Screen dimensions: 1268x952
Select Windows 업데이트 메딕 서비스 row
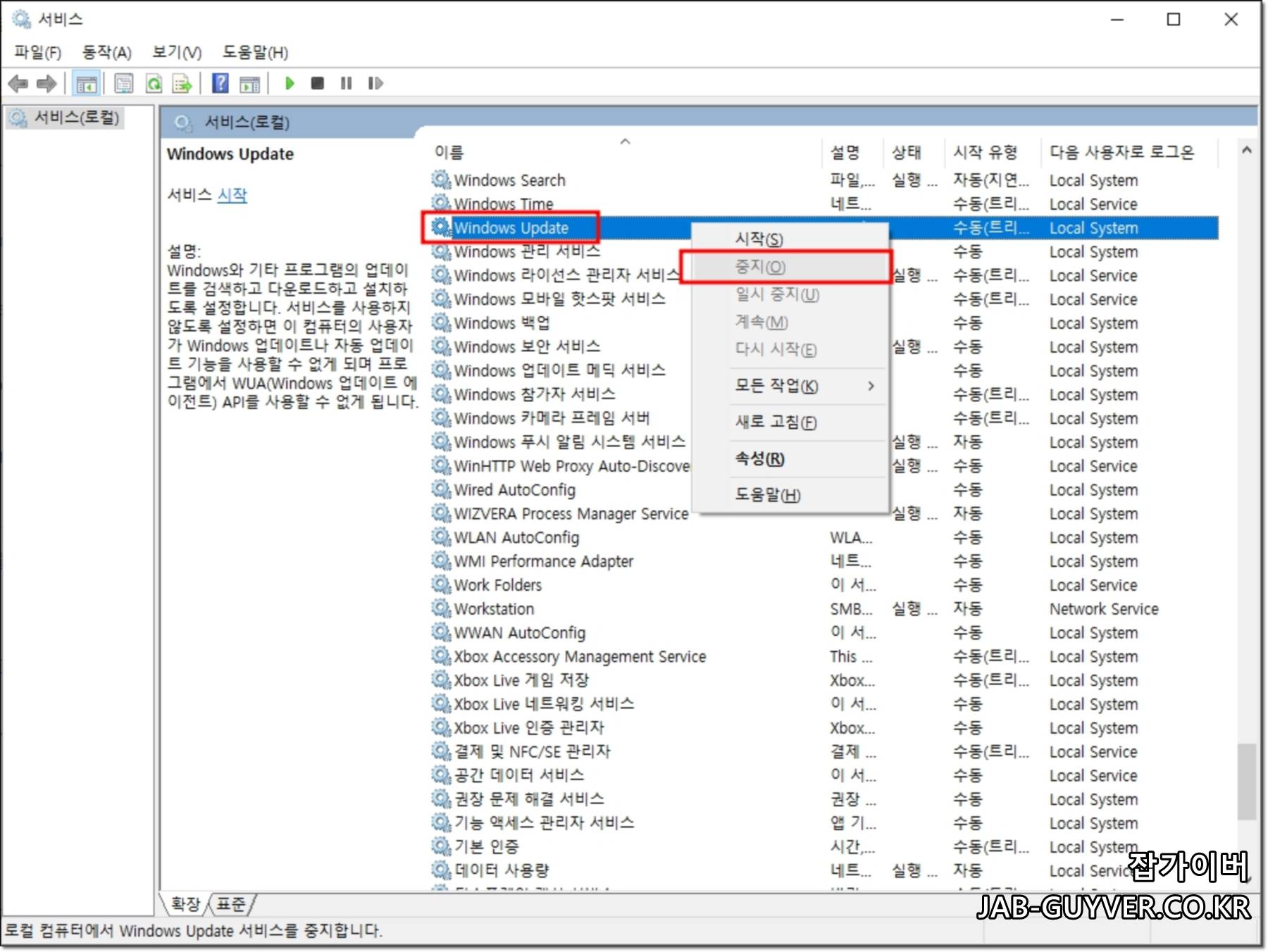click(x=823, y=370)
